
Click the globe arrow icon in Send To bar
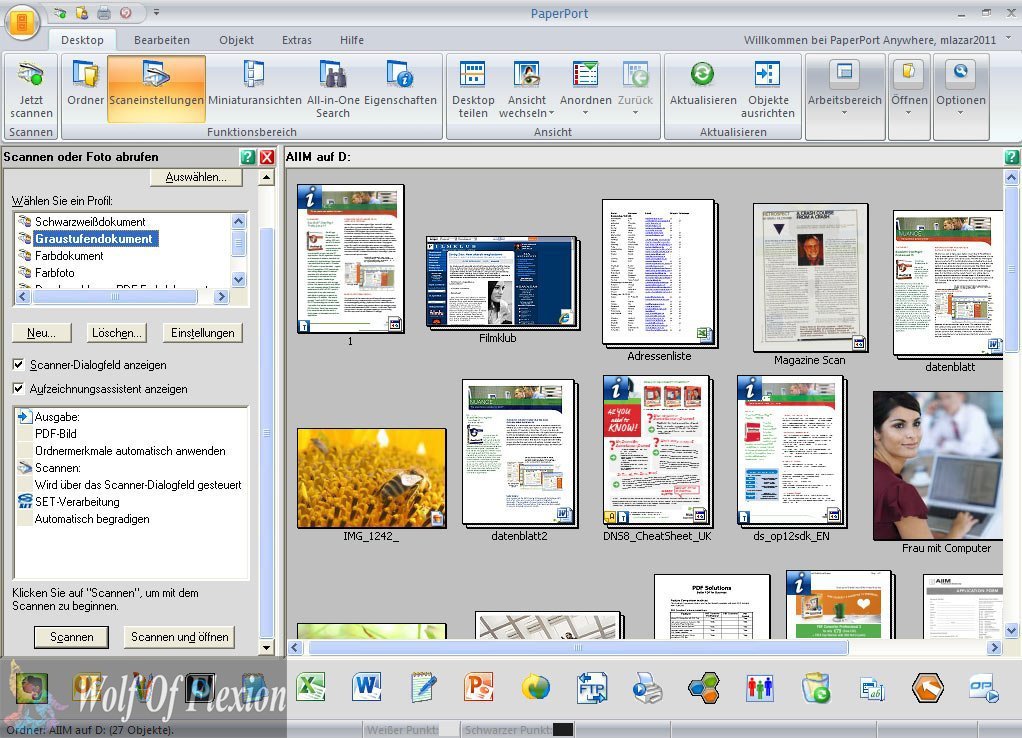tap(536, 687)
